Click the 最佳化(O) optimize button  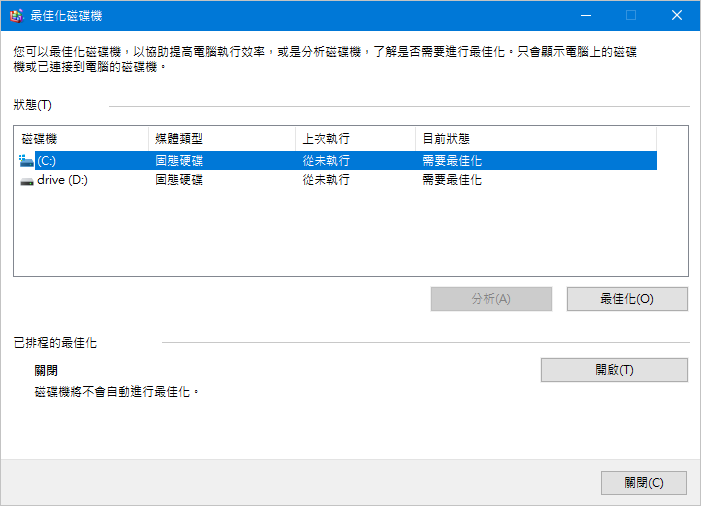(x=627, y=299)
